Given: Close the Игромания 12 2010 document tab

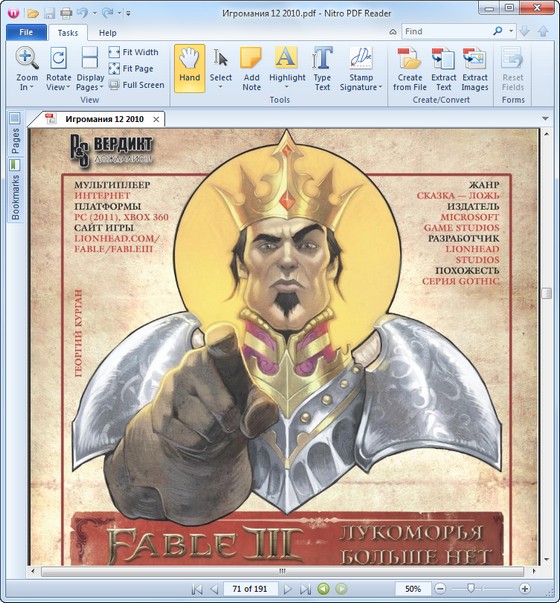Looking at the screenshot, I should point(156,119).
